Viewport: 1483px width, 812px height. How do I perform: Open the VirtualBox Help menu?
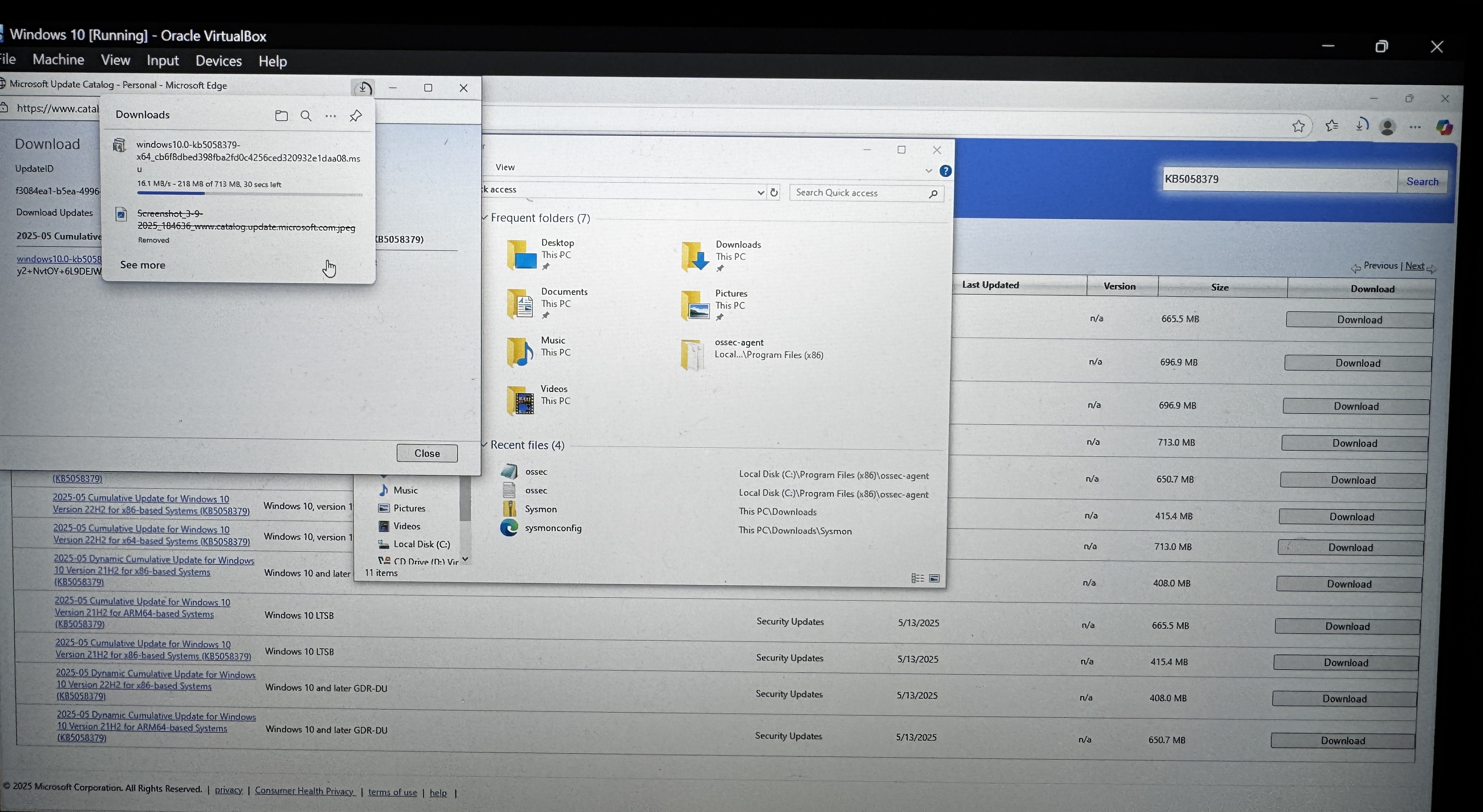[272, 61]
